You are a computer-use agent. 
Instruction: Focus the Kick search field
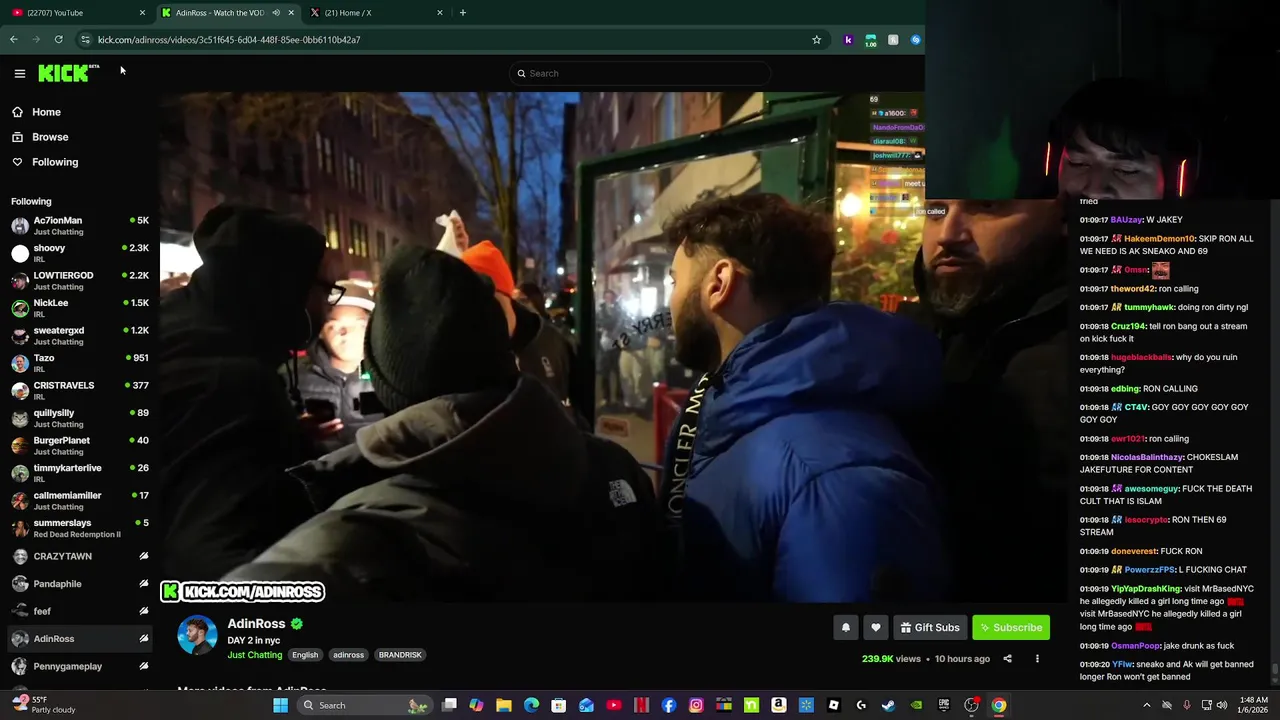pos(640,73)
